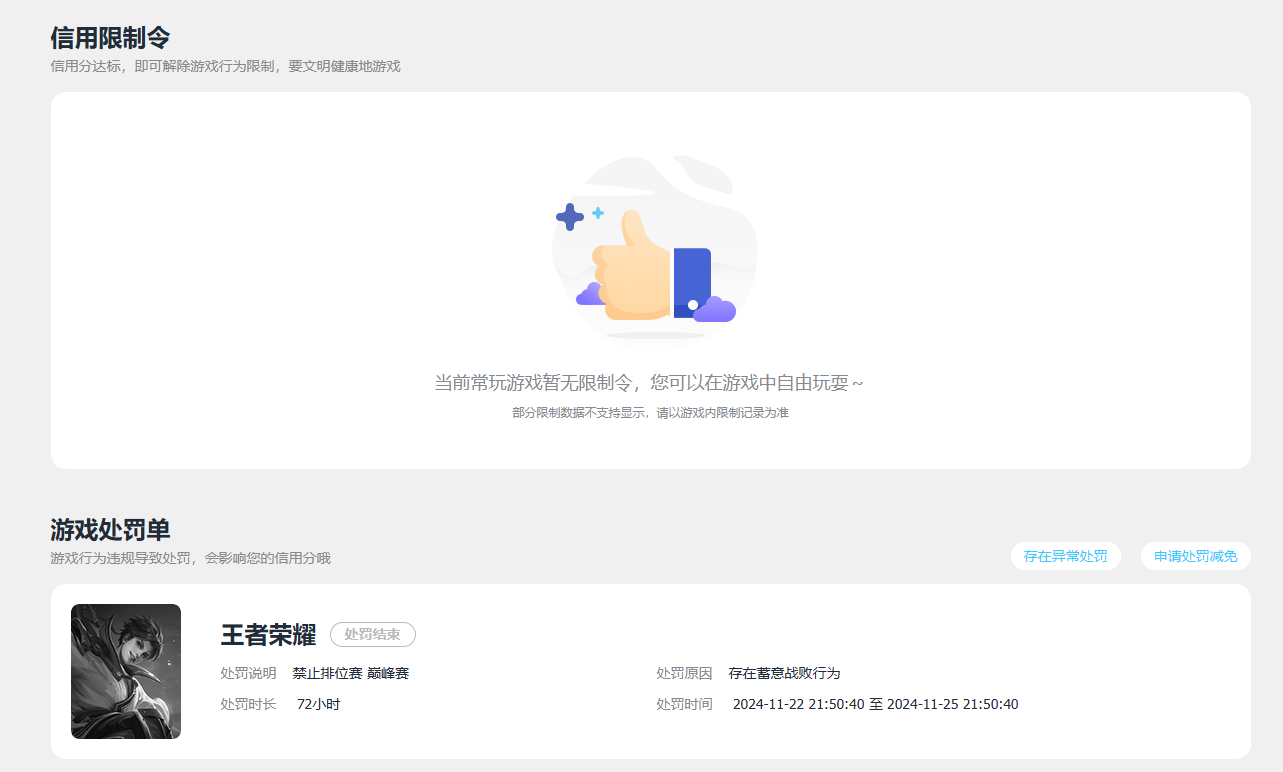Select the 王者荣耀 game title
Image resolution: width=1283 pixels, height=772 pixels.
(268, 634)
